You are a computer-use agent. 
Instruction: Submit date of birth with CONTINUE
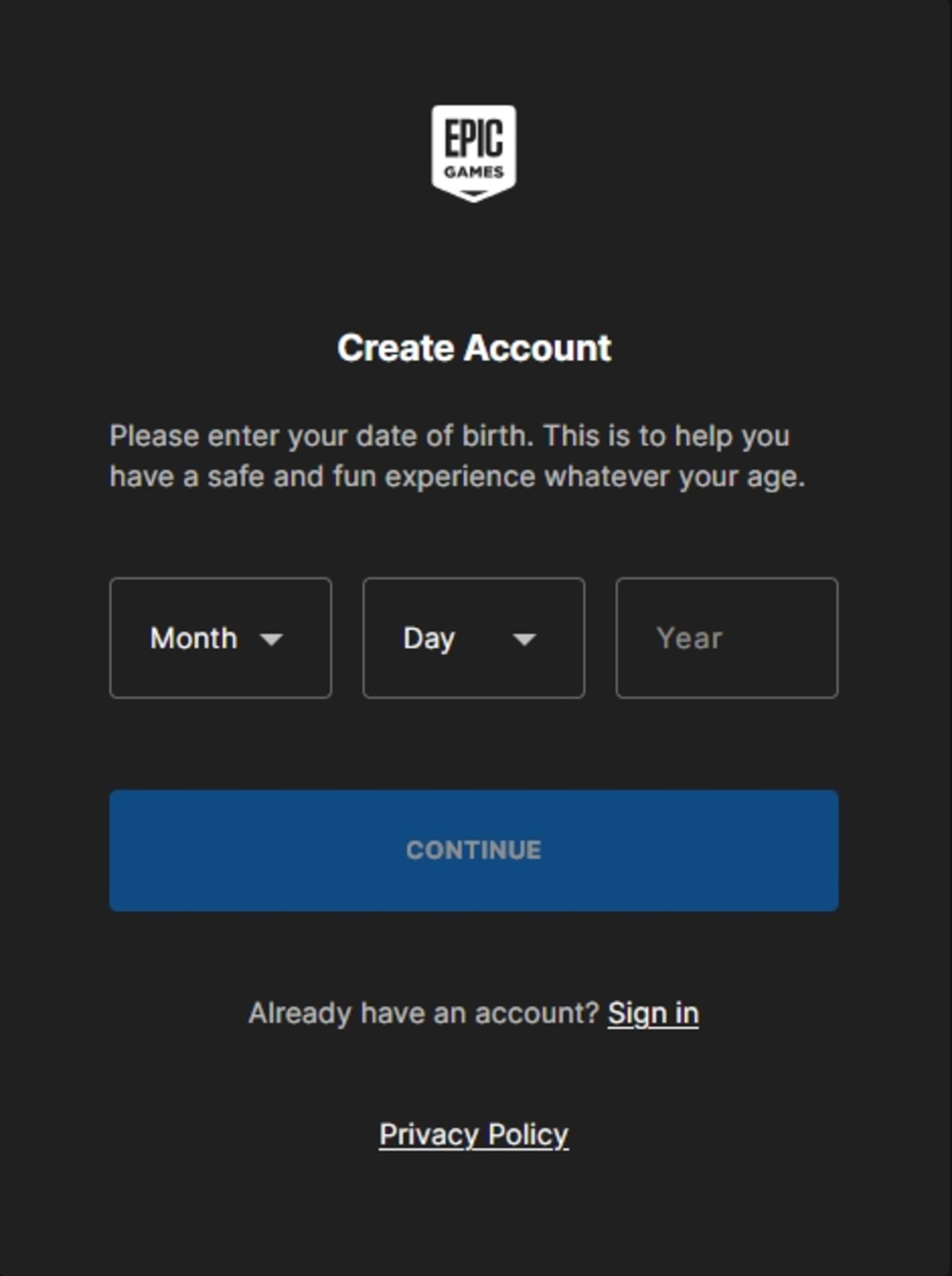pos(474,850)
